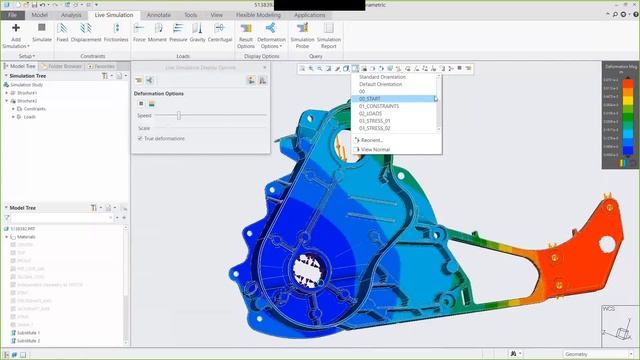This screenshot has height=360, width=640.
Task: Switch to the Annotate ribbon tab
Action: (159, 15)
